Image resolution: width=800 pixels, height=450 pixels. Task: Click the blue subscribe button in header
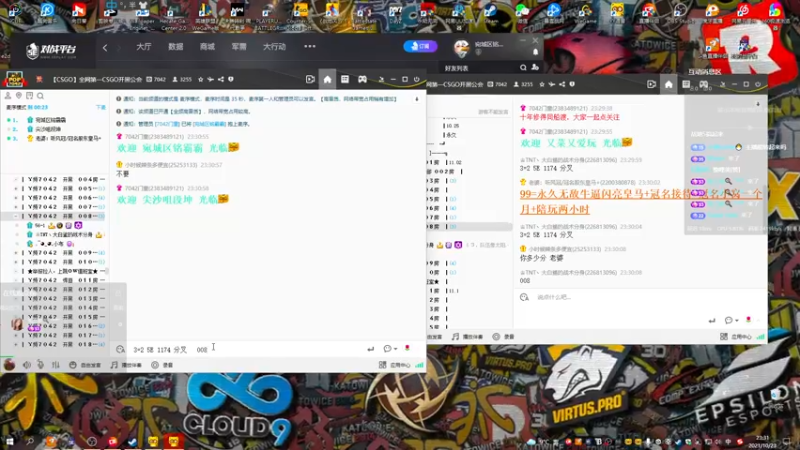click(420, 46)
